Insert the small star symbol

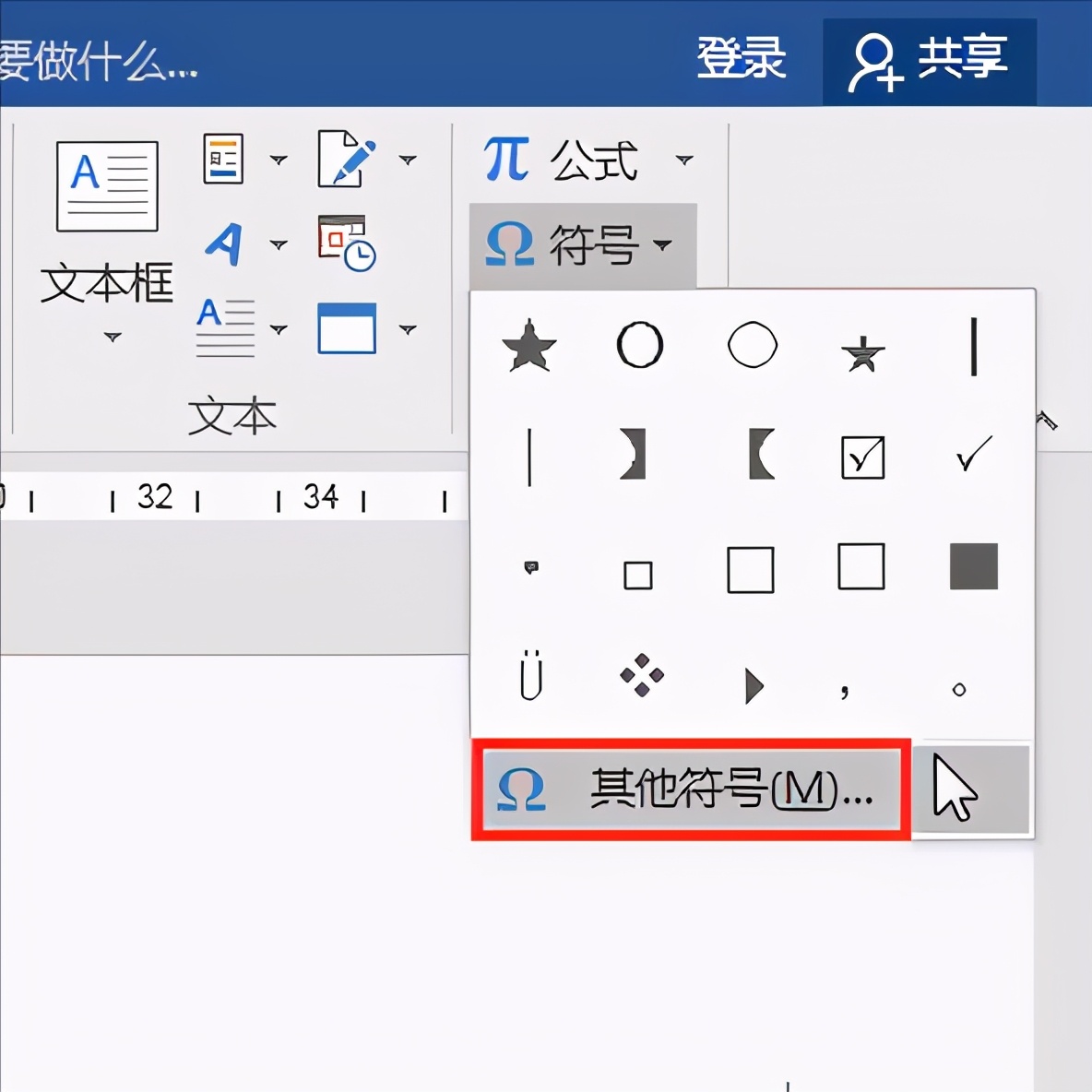tap(863, 354)
